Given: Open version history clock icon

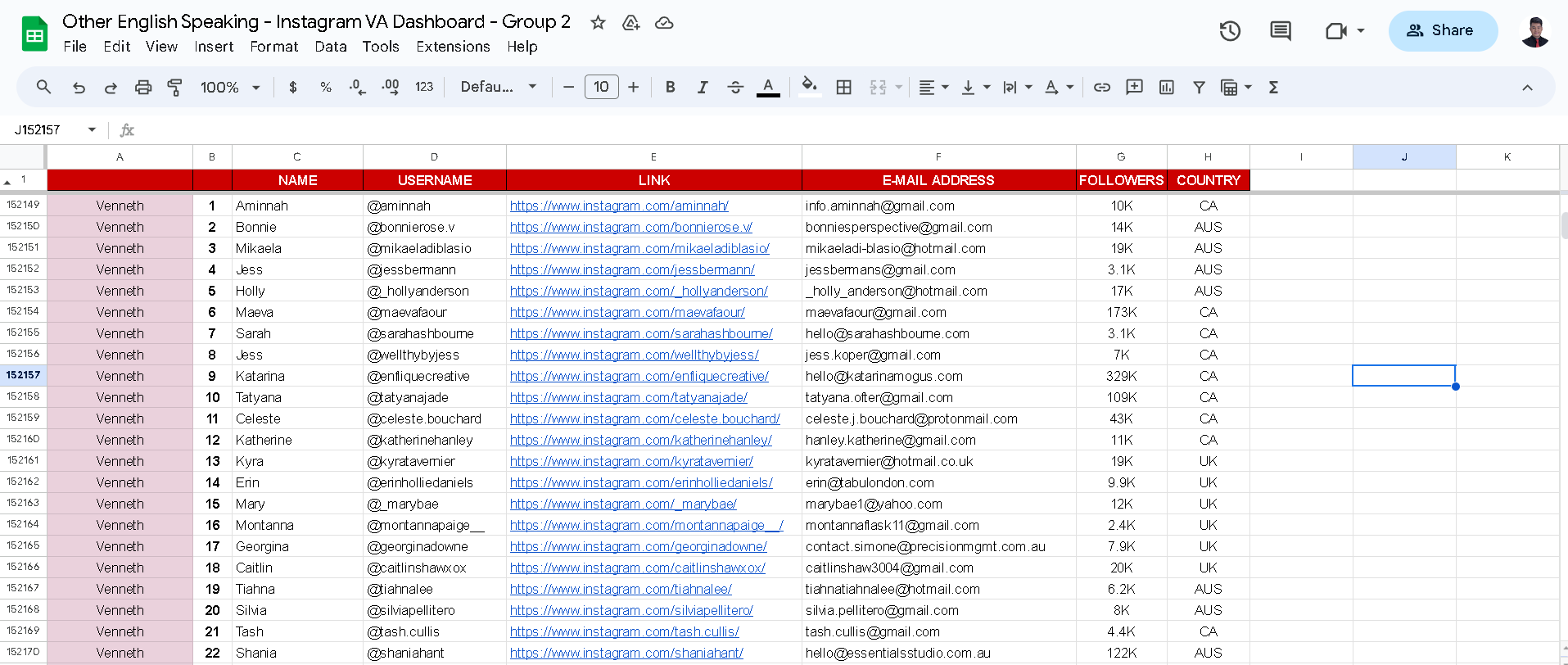Looking at the screenshot, I should [1230, 31].
